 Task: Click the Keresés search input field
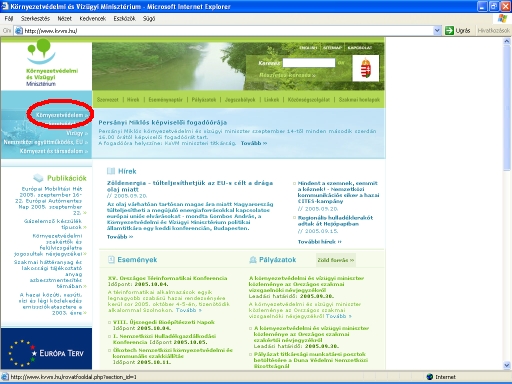pos(309,63)
